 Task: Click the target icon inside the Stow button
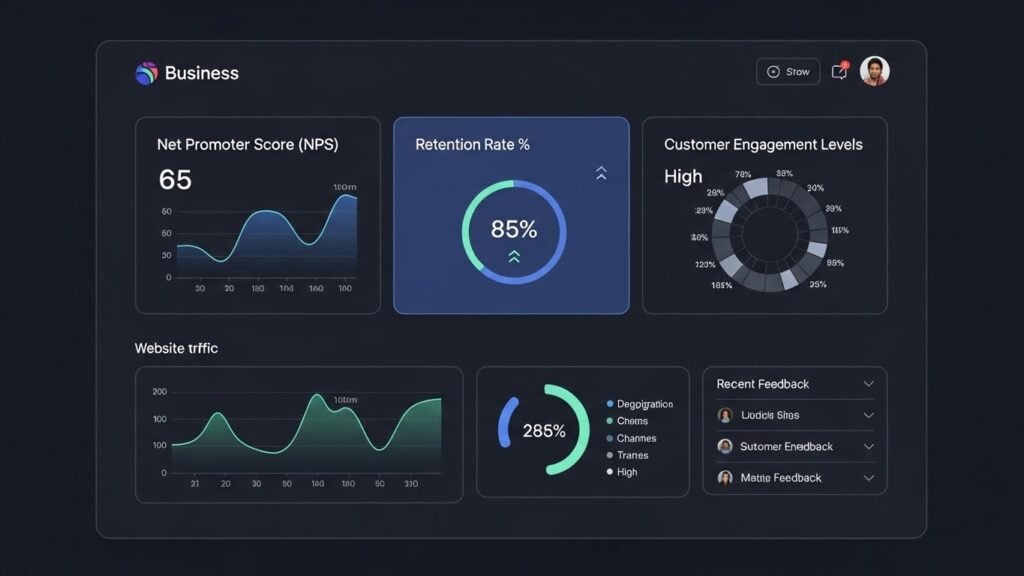tap(772, 71)
